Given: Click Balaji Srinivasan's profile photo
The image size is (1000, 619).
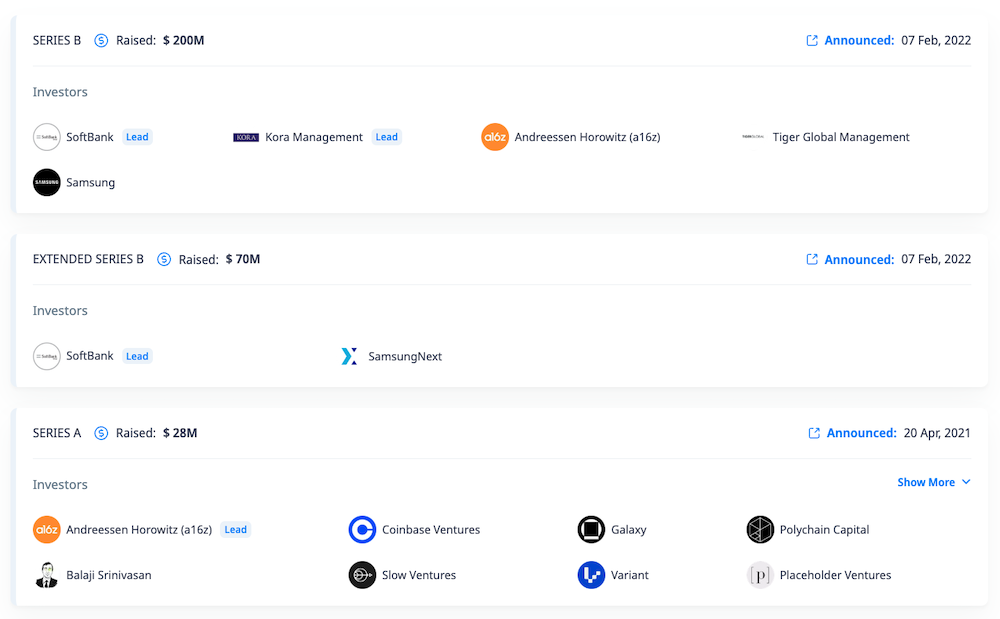Looking at the screenshot, I should (x=47, y=575).
